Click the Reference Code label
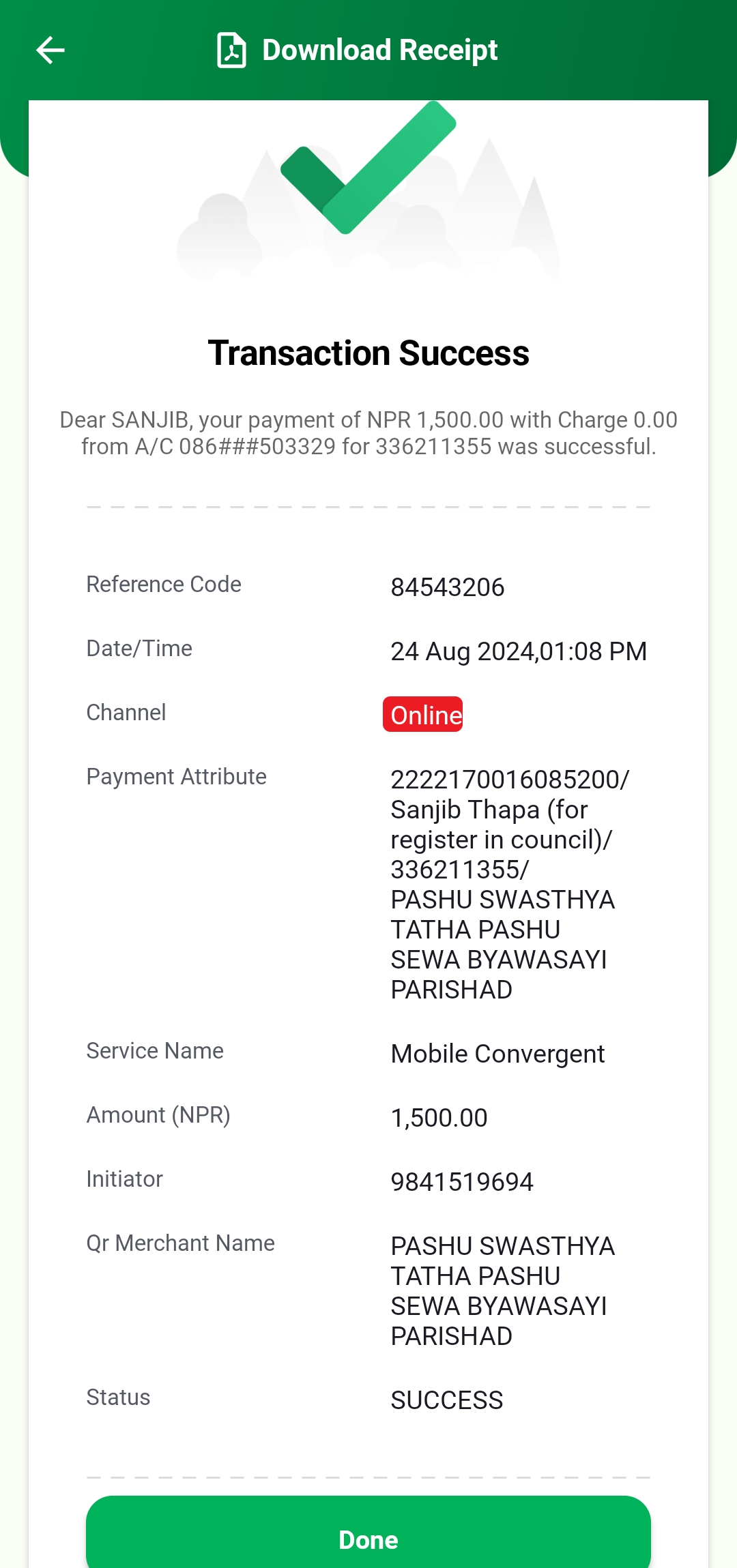This screenshot has width=737, height=1568. coord(164,585)
